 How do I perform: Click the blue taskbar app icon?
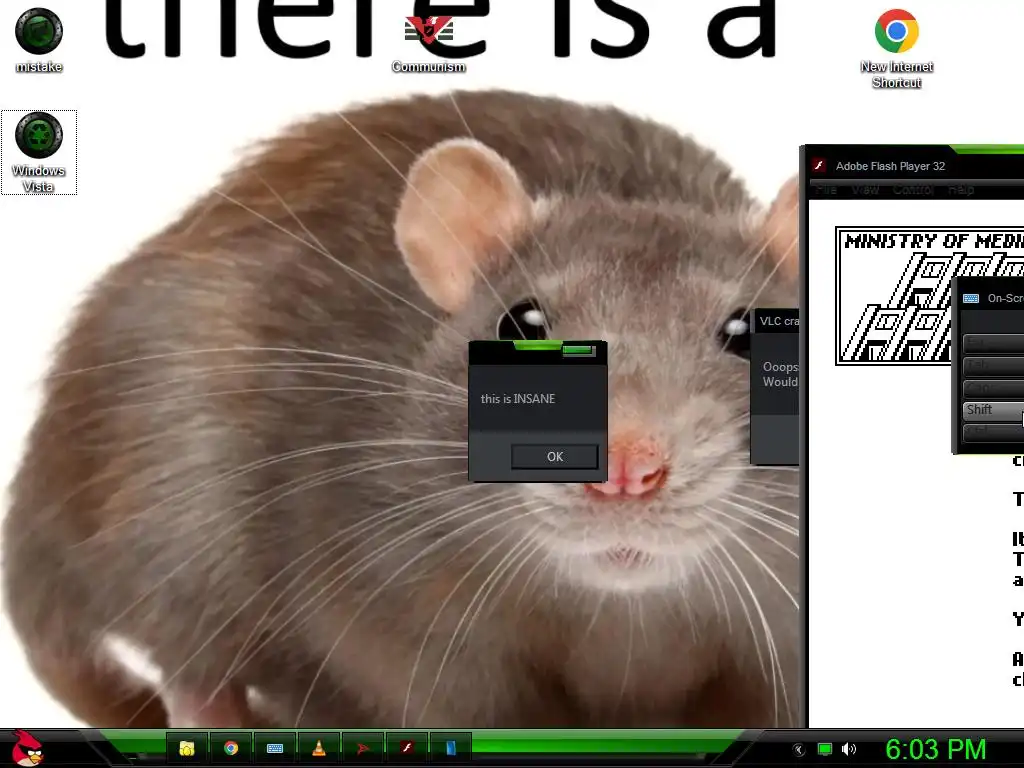pyautogui.click(x=451, y=748)
